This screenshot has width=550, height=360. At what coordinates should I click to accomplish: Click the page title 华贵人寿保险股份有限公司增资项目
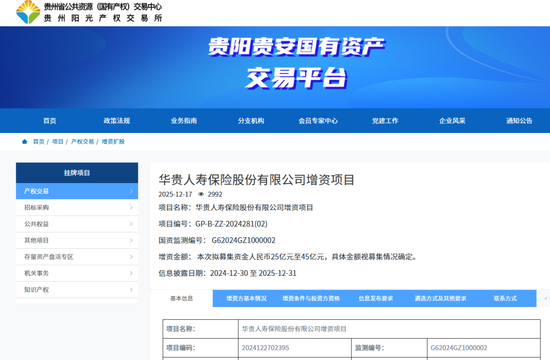click(x=256, y=180)
